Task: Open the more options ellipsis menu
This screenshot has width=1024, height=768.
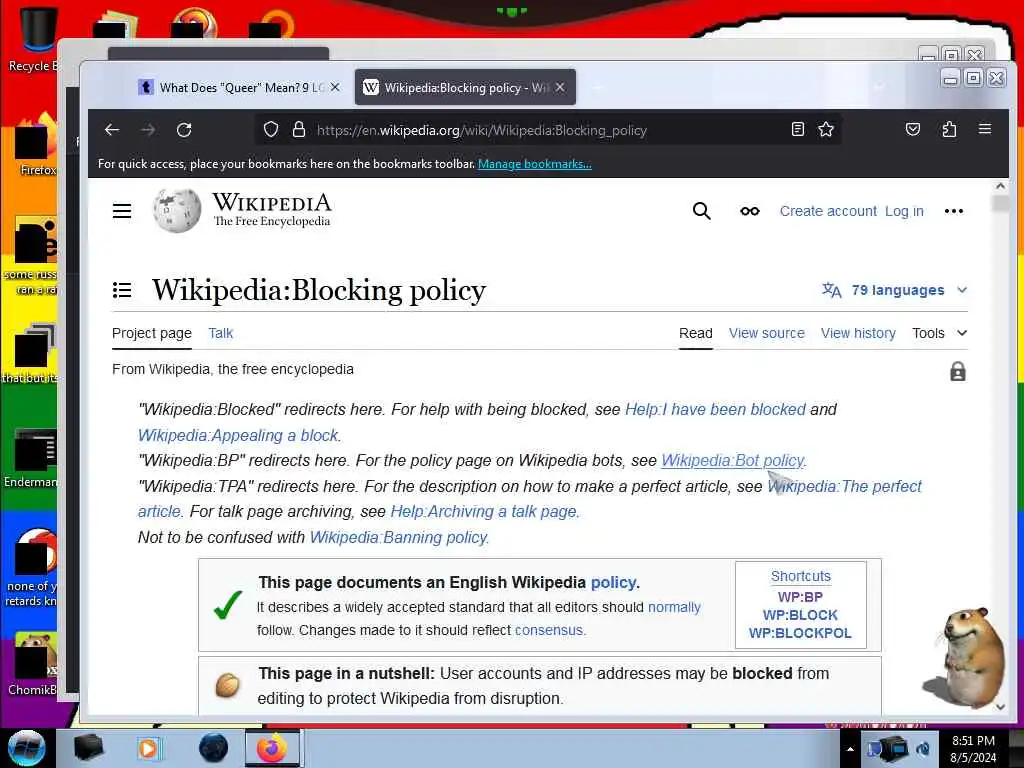Action: [x=953, y=211]
